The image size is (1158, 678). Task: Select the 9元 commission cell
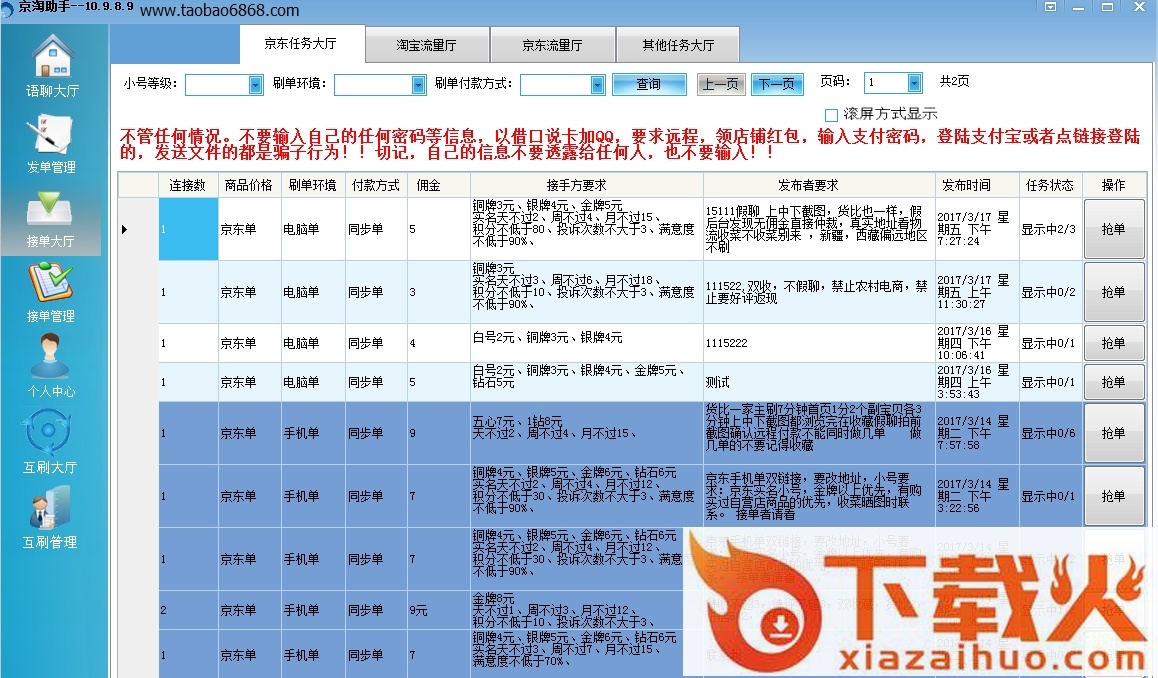tap(438, 610)
